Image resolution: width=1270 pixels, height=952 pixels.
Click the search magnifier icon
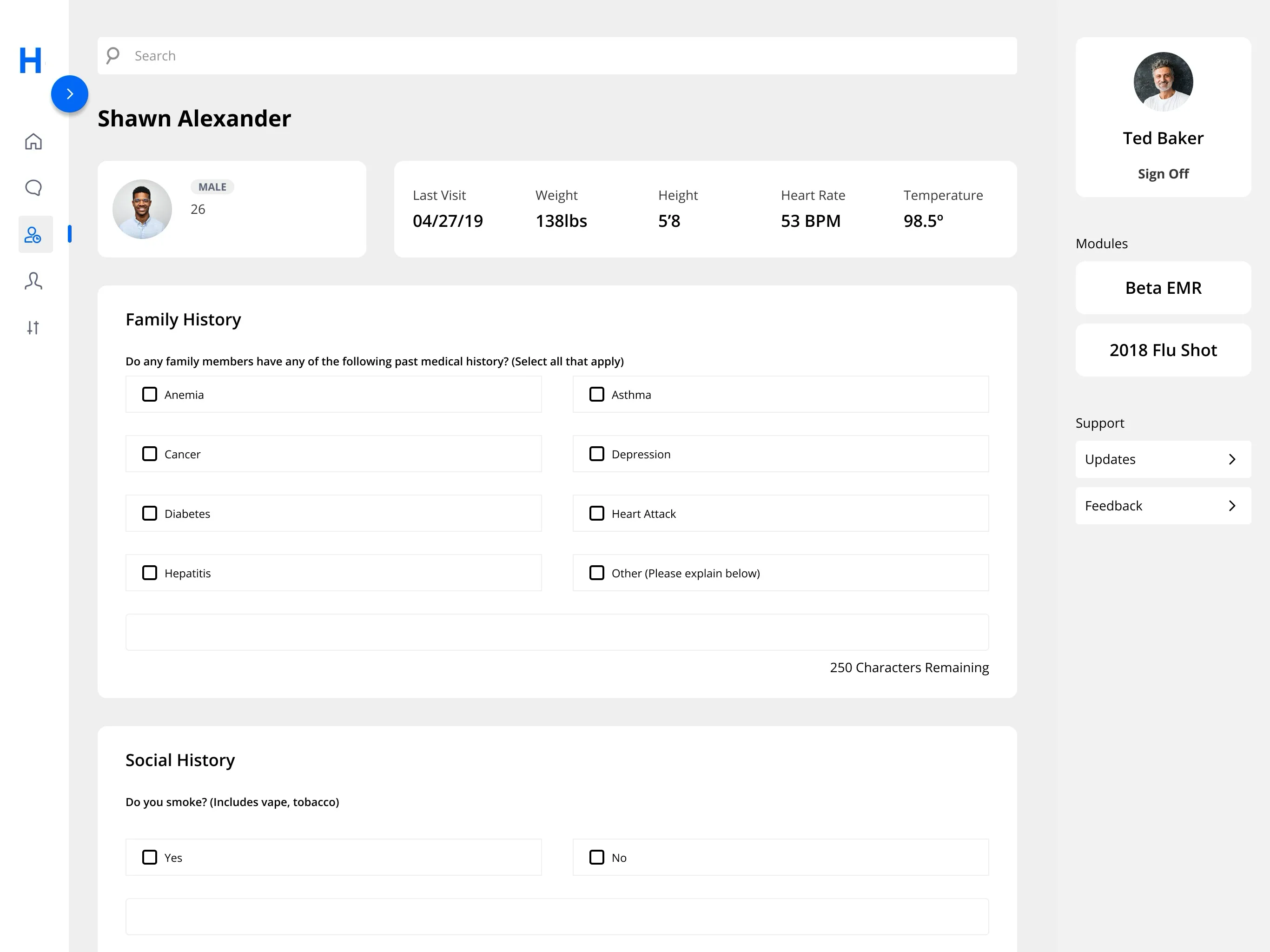point(113,56)
